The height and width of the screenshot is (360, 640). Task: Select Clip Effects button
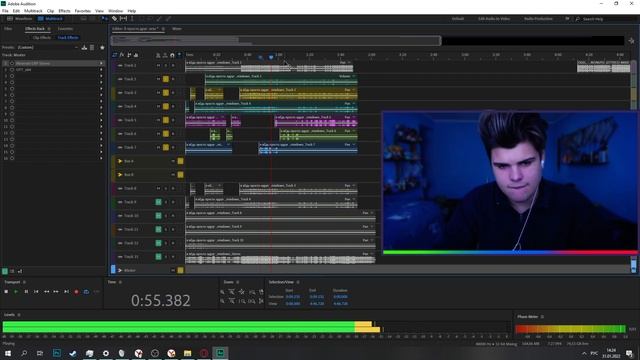point(42,38)
